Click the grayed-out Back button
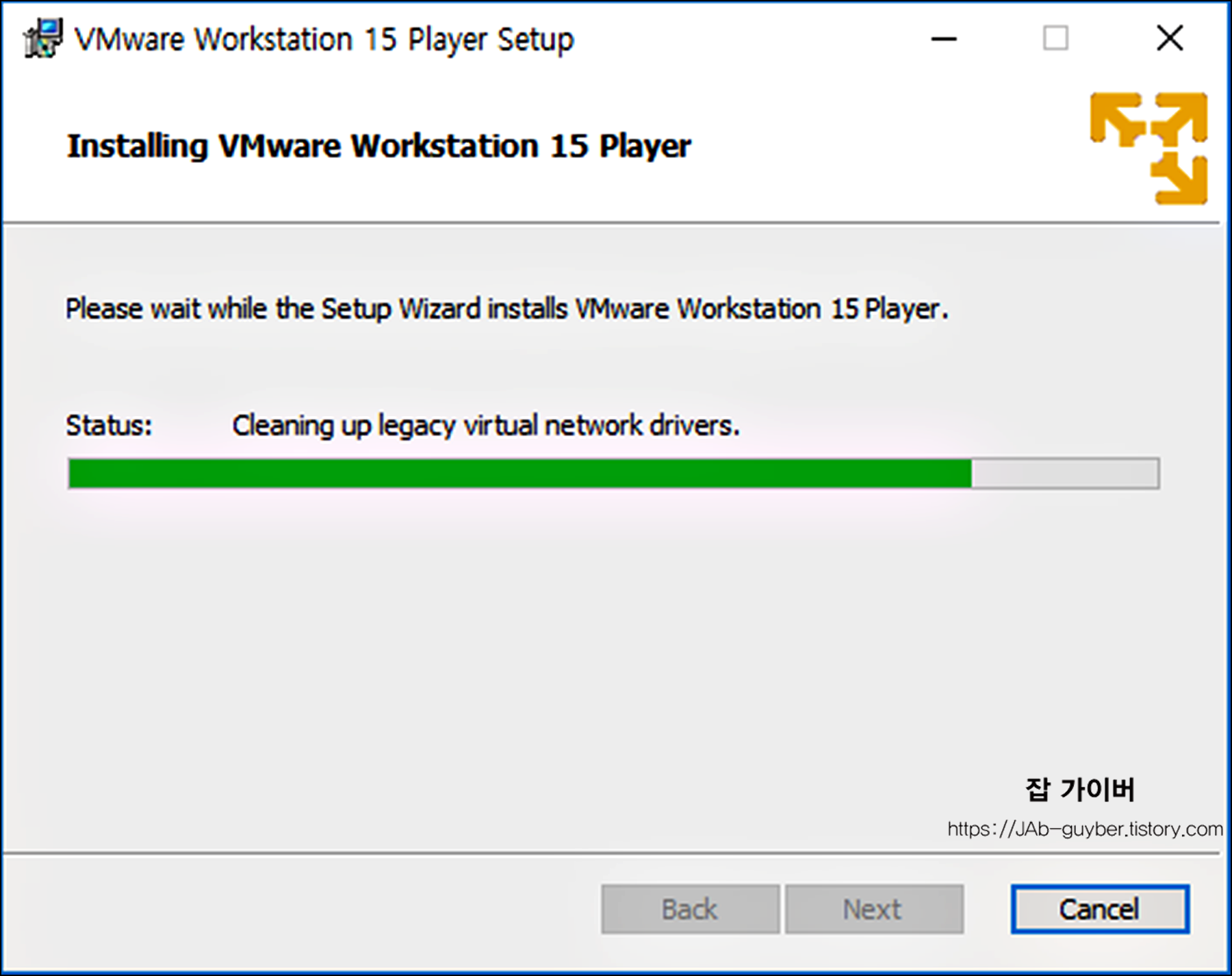 [x=690, y=909]
